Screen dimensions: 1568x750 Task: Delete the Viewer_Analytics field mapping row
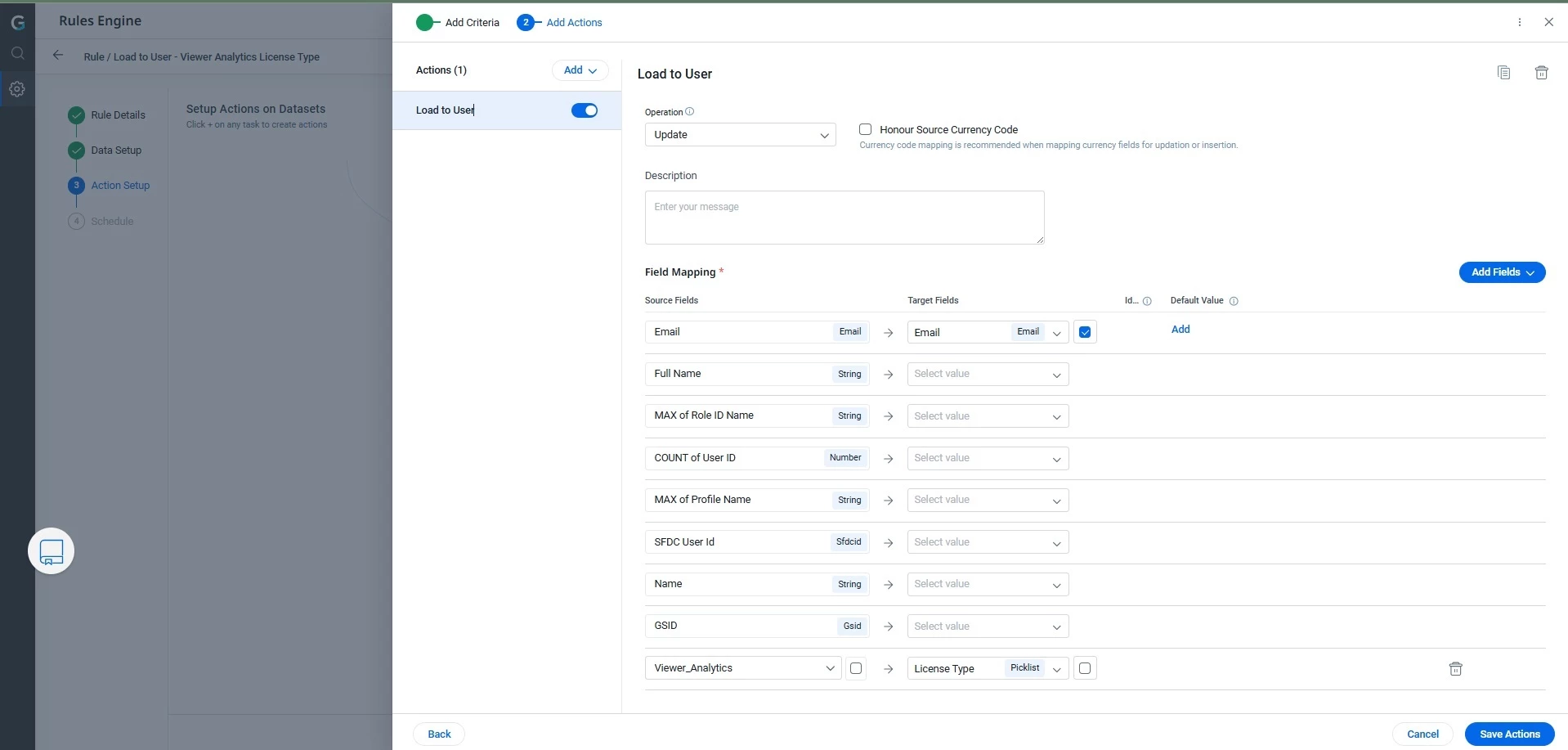(x=1455, y=669)
